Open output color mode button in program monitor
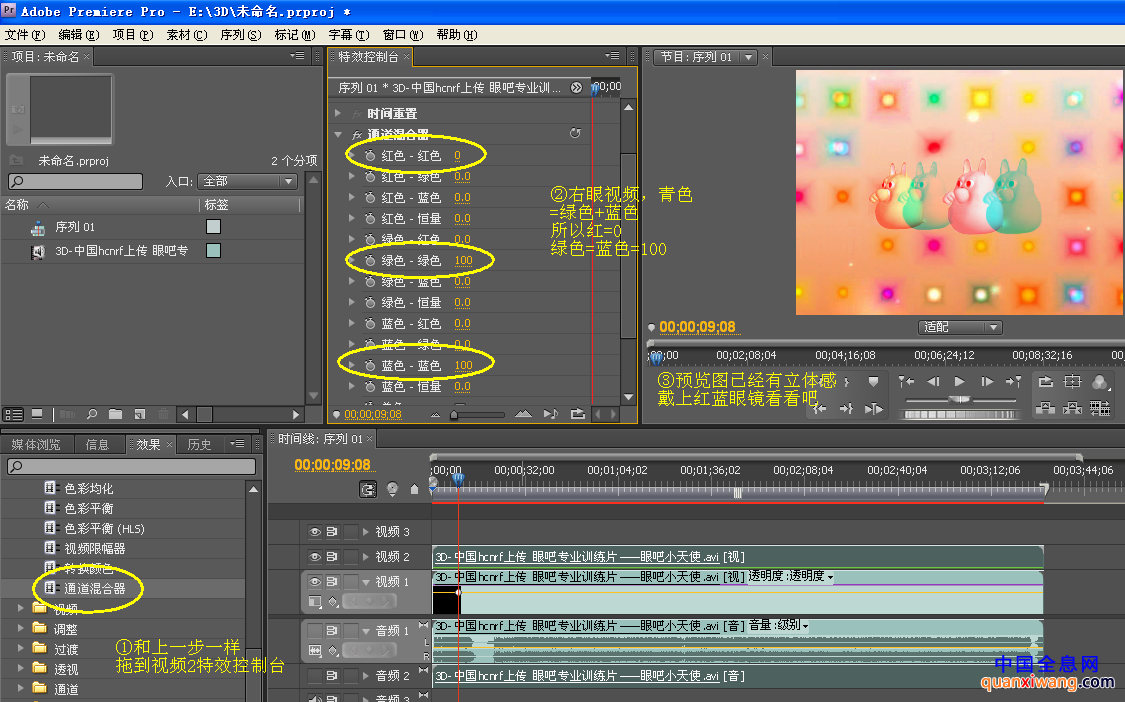Image resolution: width=1125 pixels, height=702 pixels. tap(1099, 383)
